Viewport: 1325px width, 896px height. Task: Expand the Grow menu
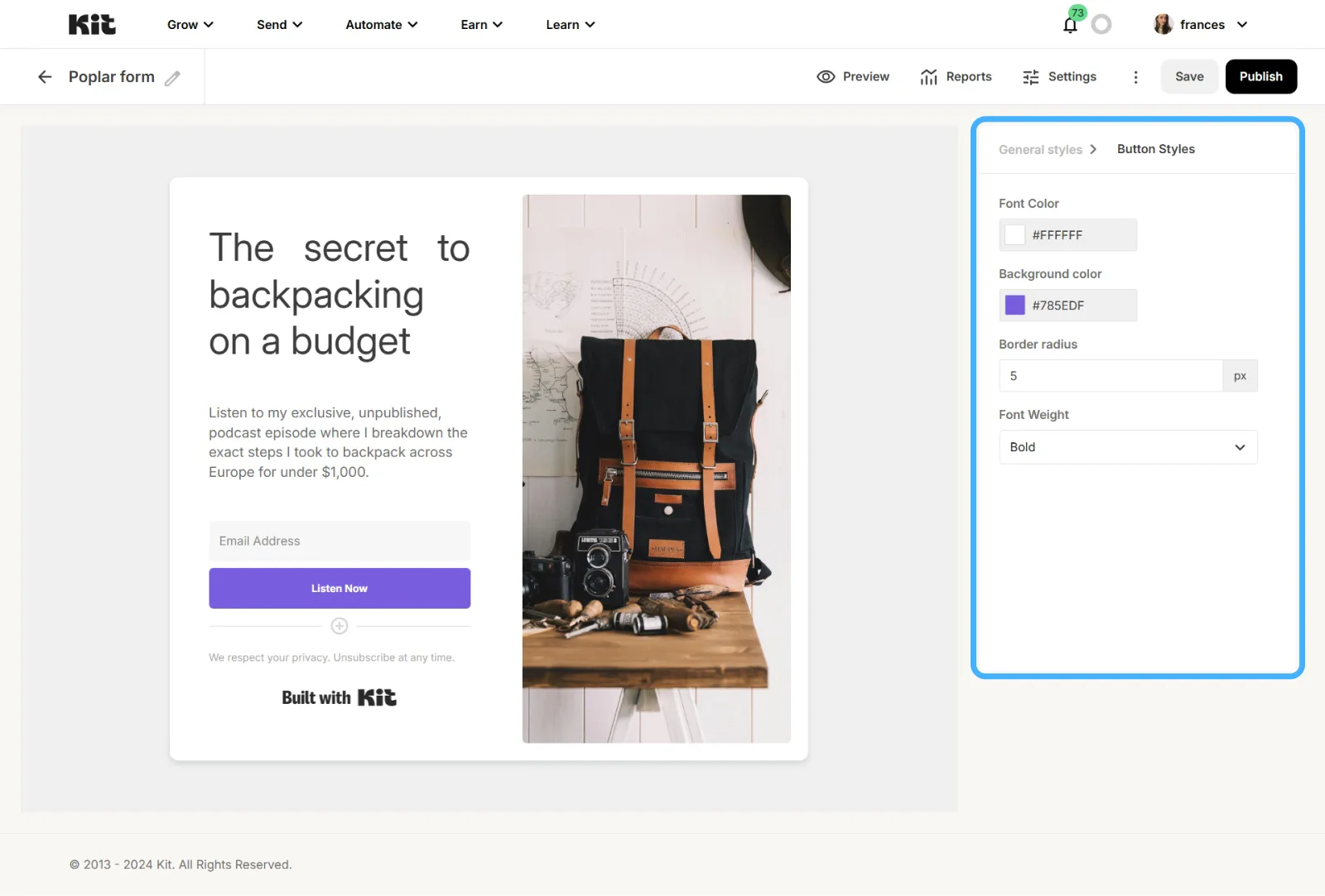pos(190,25)
